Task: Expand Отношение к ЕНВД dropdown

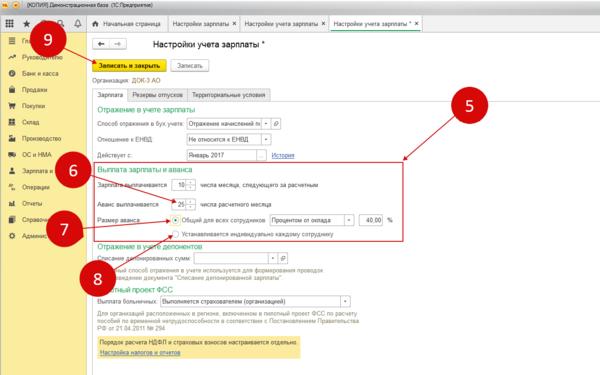Action: [x=266, y=139]
